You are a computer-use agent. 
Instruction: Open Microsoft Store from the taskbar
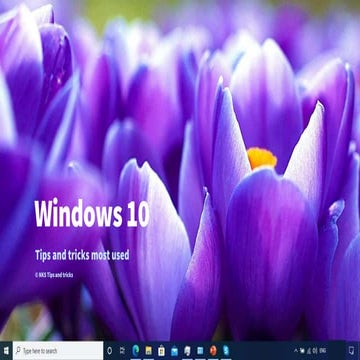point(161,350)
